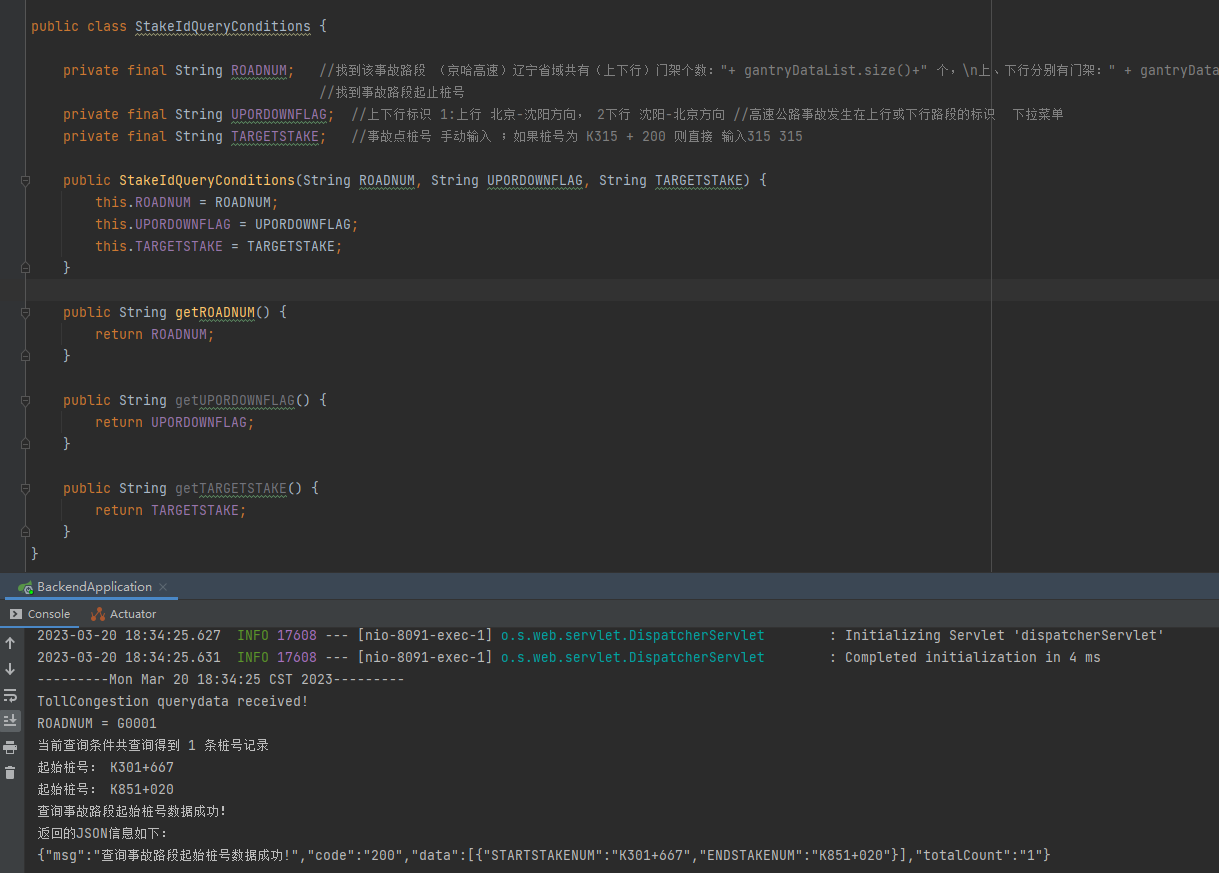The image size is (1219, 873).
Task: Click 'Completed initialization in 4 ms' log line
Action: click(569, 657)
